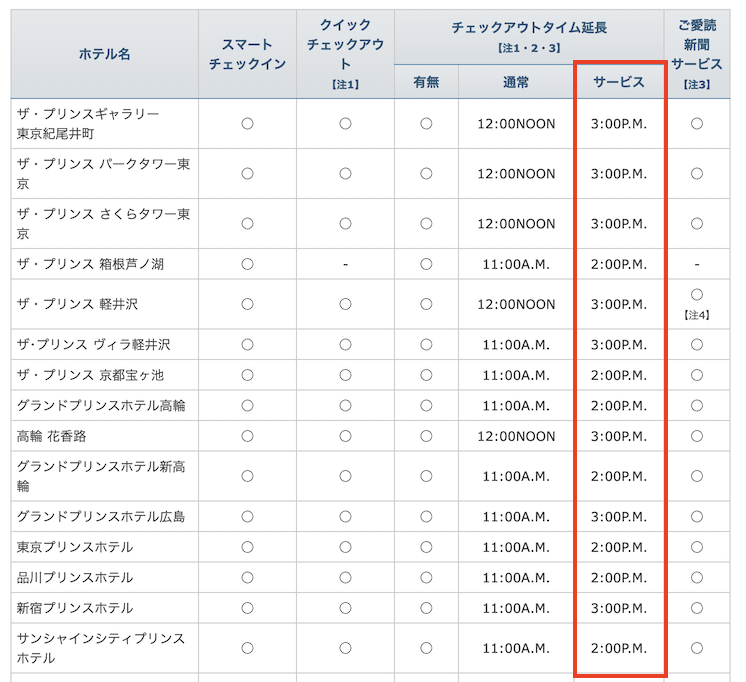The height and width of the screenshot is (682, 746).
Task: Select 2:00P.M. in 品川プリンスホテル row
Action: coord(619,578)
